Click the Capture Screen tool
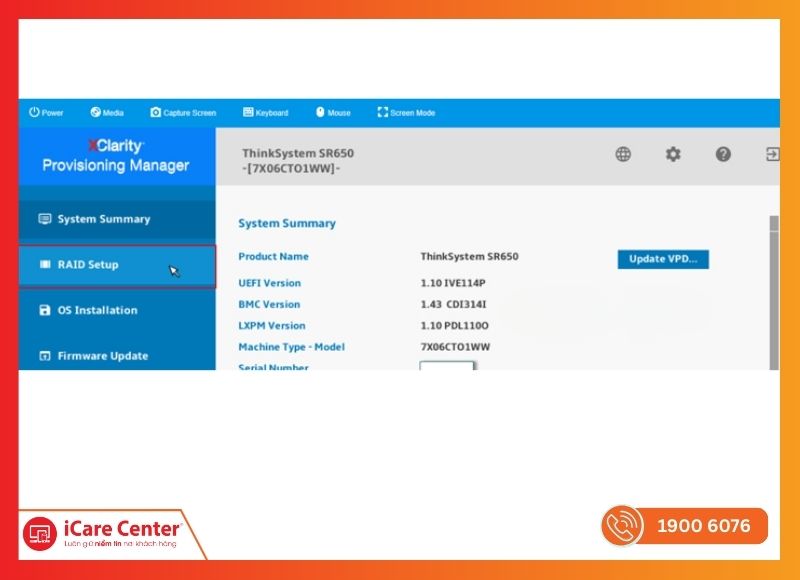This screenshot has width=800, height=580. 183,113
